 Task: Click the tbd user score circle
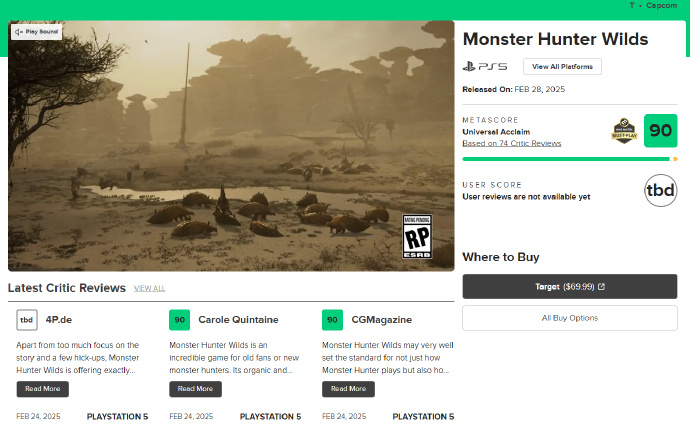[x=660, y=190]
